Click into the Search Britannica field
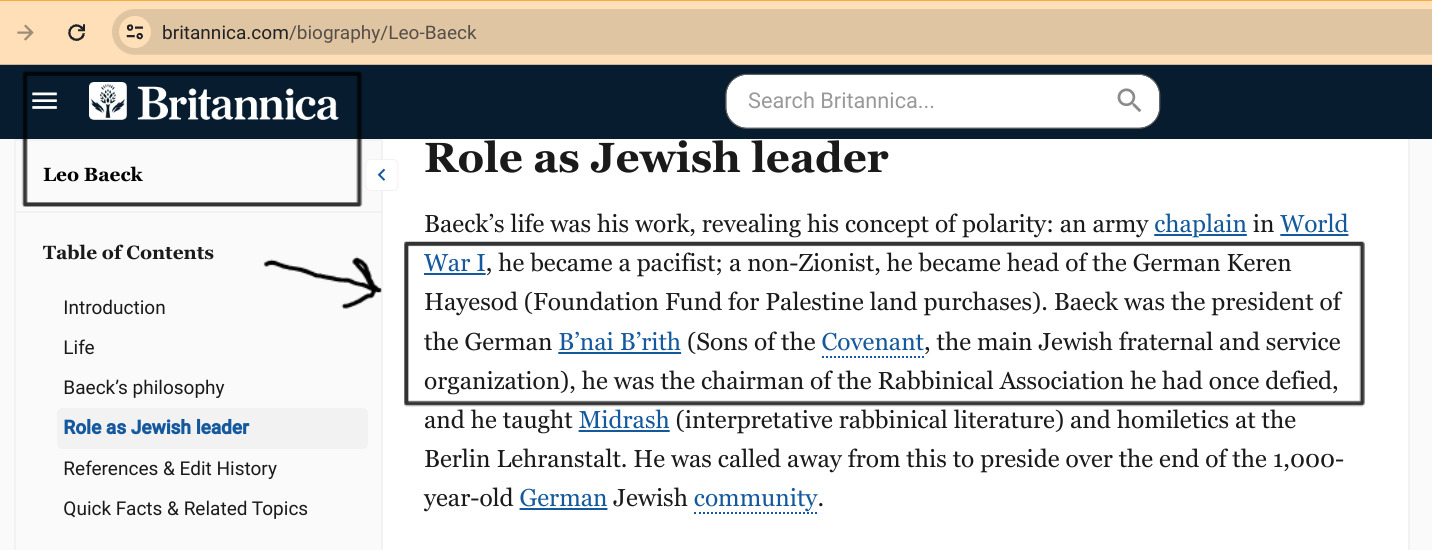 point(920,101)
